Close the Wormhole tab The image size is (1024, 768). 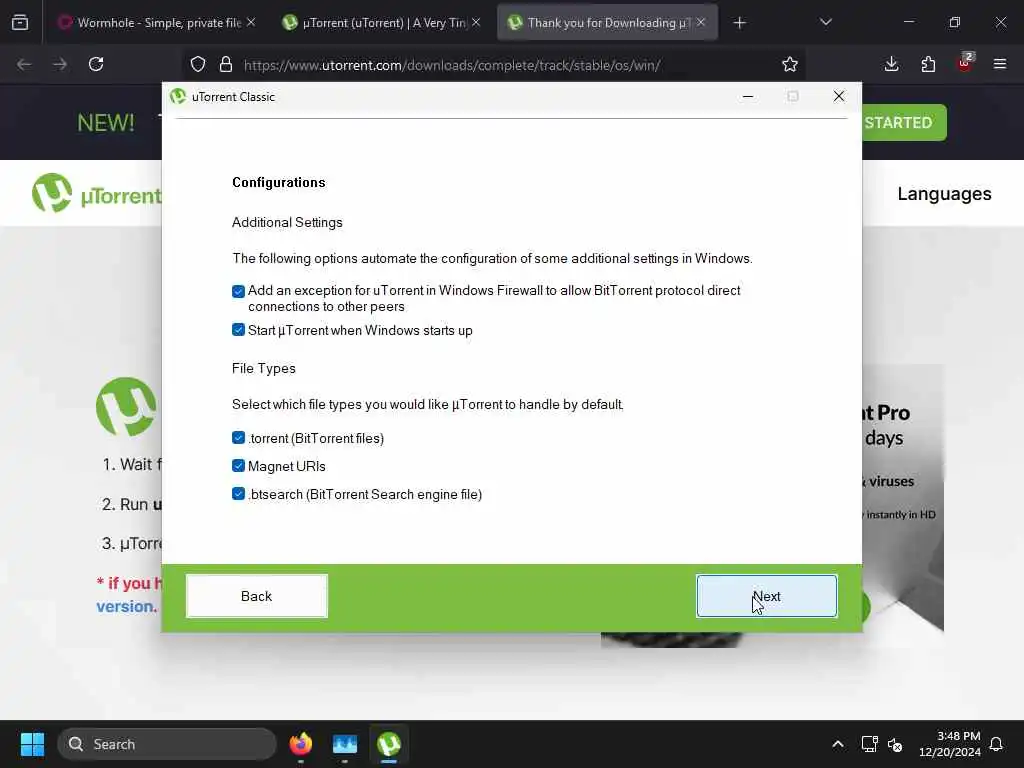pyautogui.click(x=251, y=22)
